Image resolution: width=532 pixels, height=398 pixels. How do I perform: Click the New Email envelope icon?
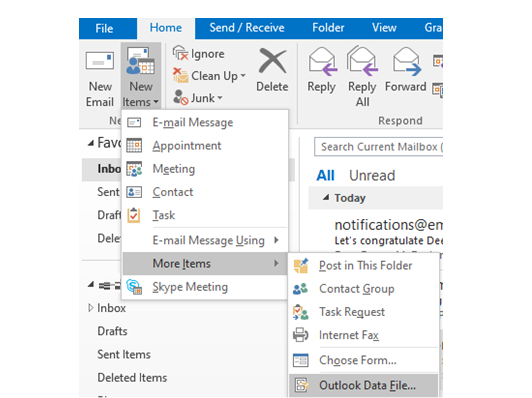pyautogui.click(x=99, y=61)
